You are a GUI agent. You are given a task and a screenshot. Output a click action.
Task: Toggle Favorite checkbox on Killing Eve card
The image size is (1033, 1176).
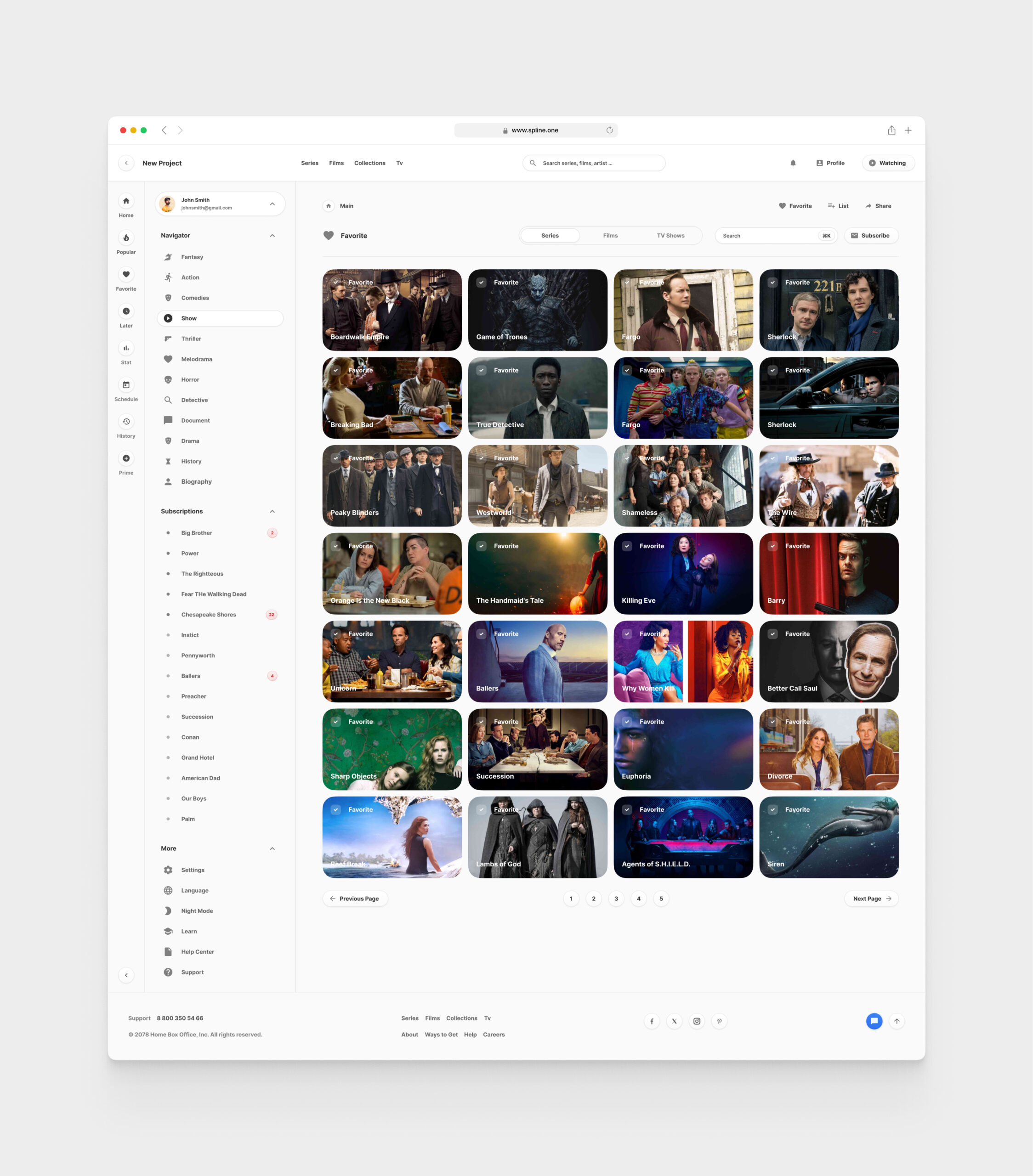[627, 546]
